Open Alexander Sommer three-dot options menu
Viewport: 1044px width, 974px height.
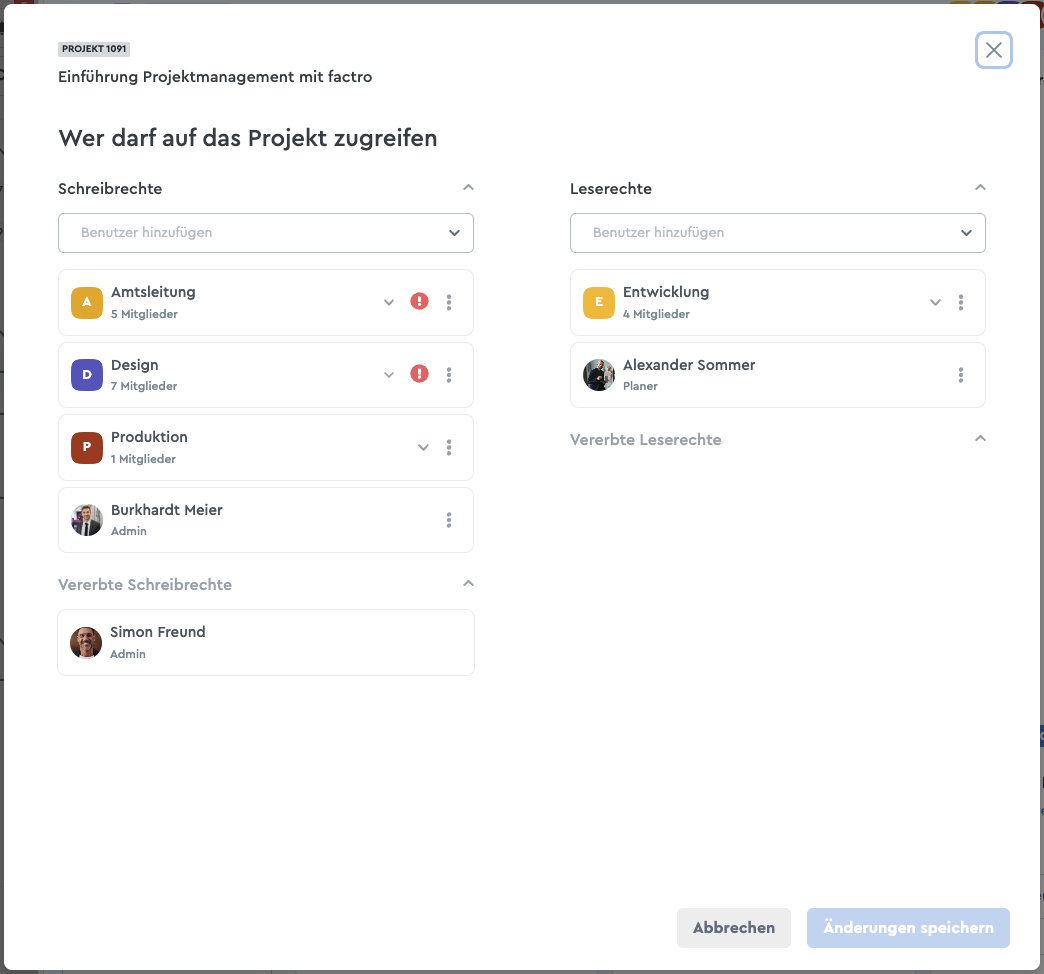coord(960,375)
